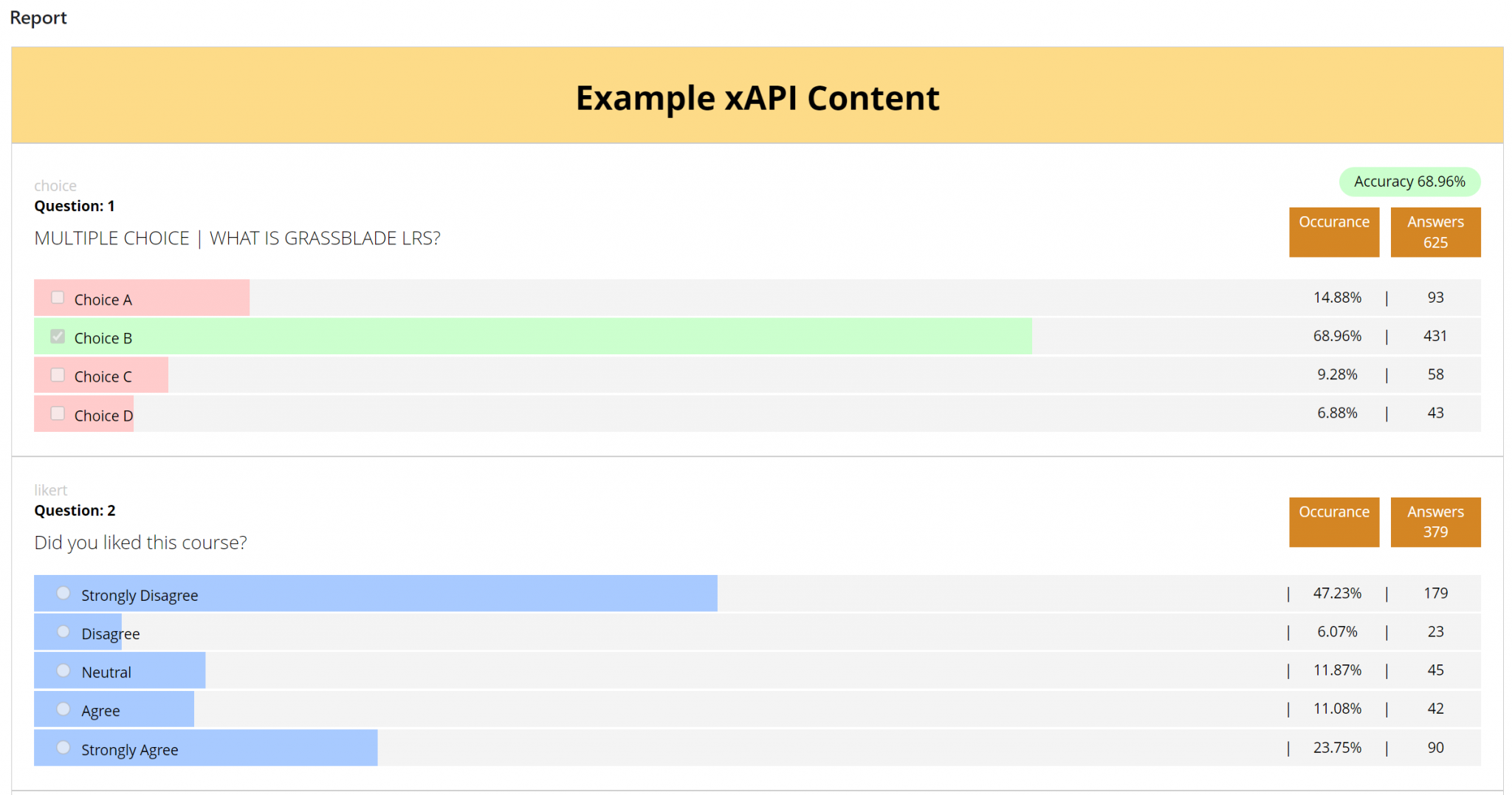Select the Neutral radio button
Viewport: 1512px width, 795px height.
tap(63, 670)
